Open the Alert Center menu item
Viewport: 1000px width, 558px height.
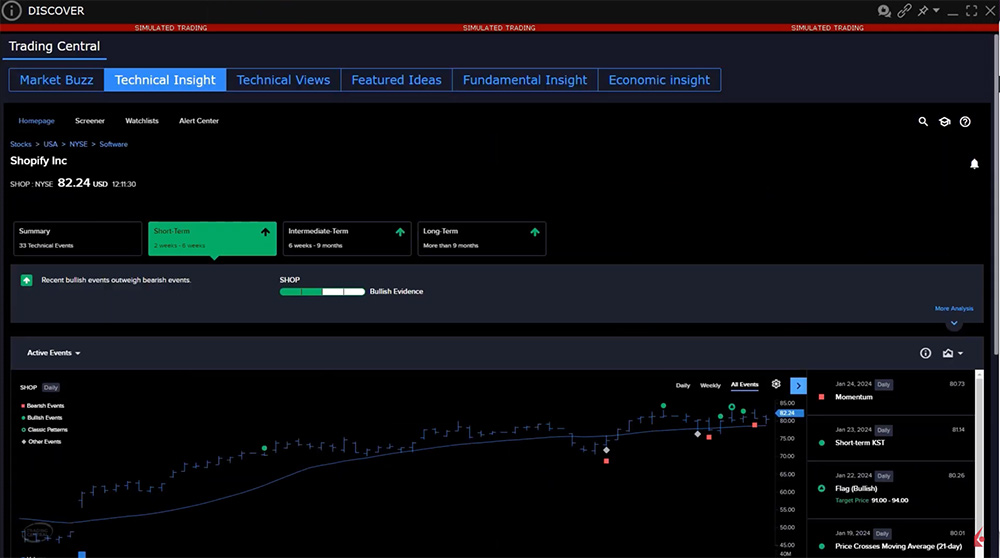pyautogui.click(x=199, y=121)
